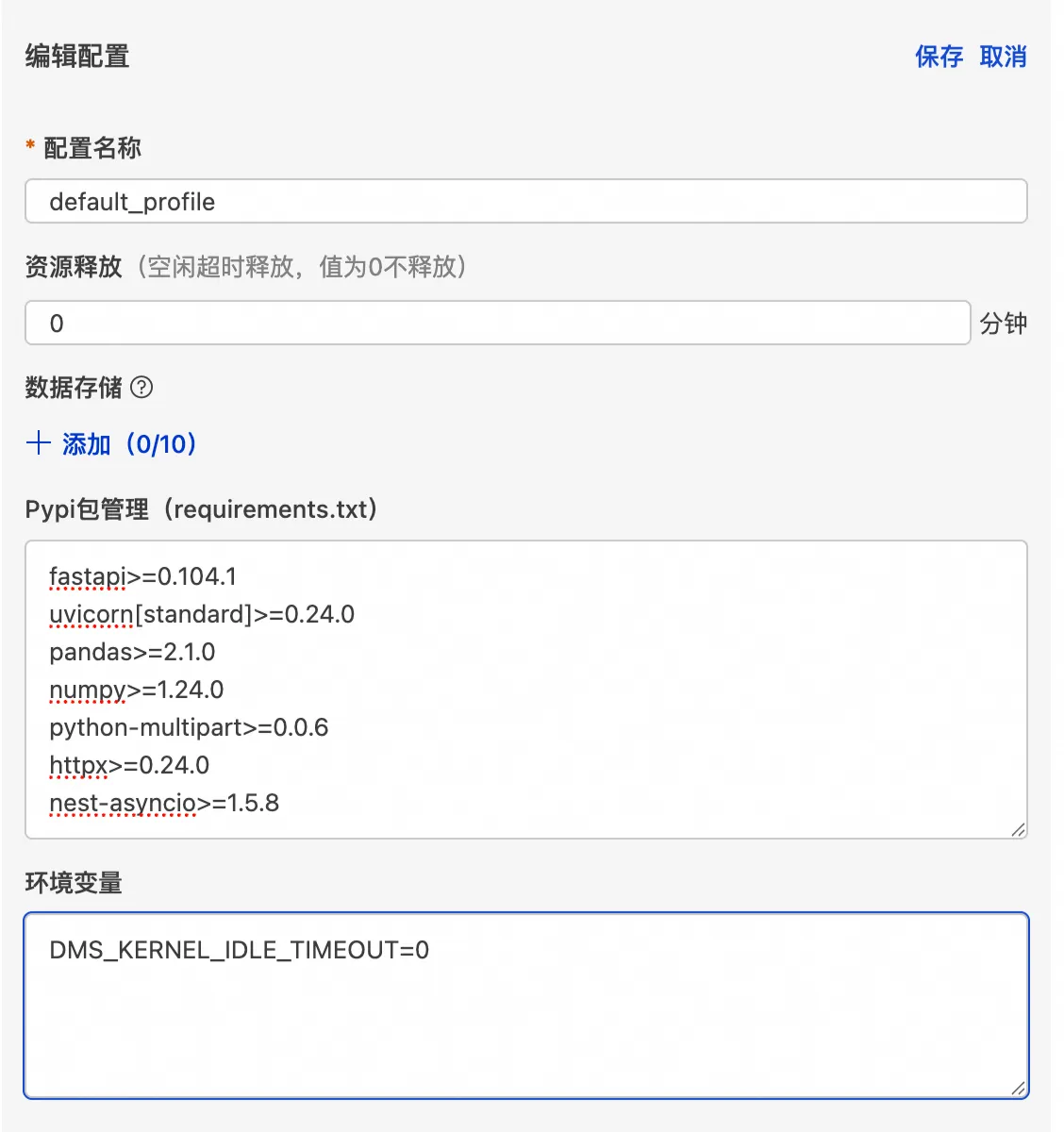
Task: Place cursor on httpx>=0.24.0 line
Action: (x=129, y=765)
